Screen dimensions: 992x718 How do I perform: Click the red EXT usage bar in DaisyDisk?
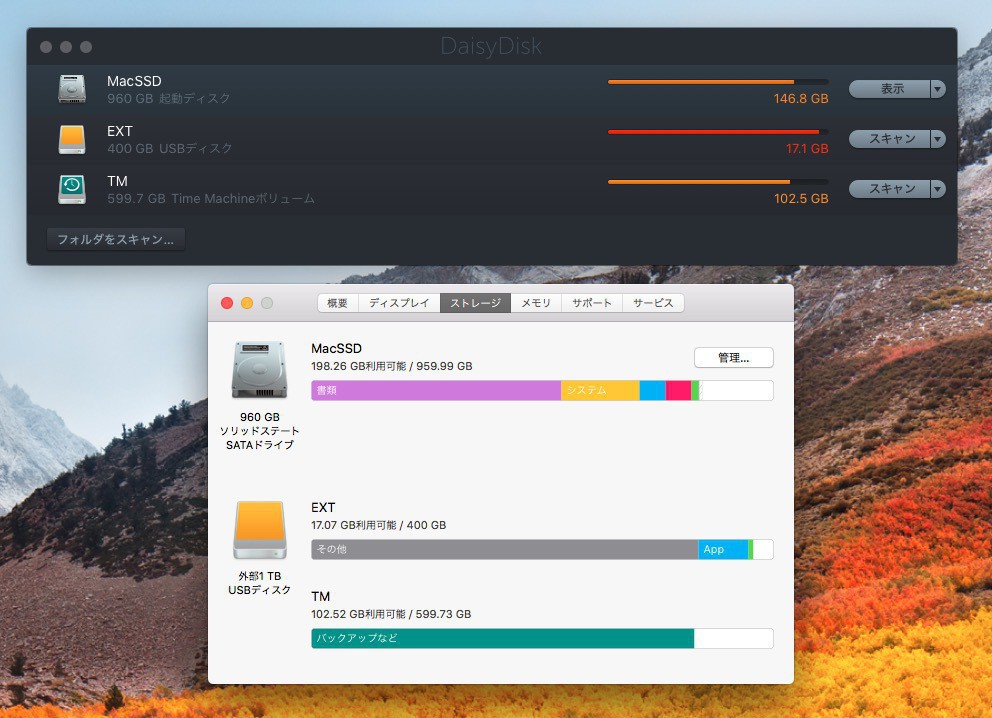click(718, 132)
